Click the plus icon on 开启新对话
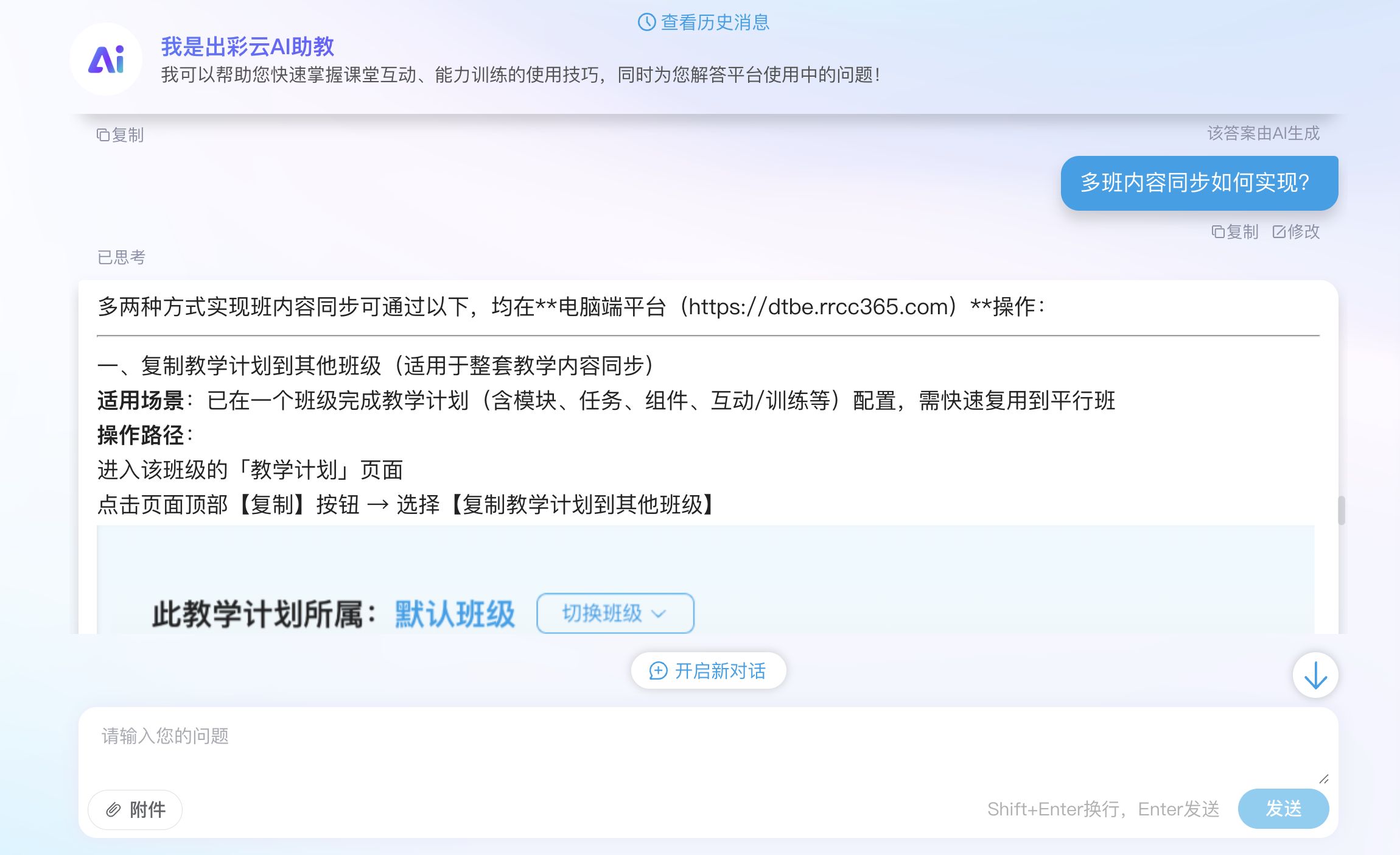 657,670
